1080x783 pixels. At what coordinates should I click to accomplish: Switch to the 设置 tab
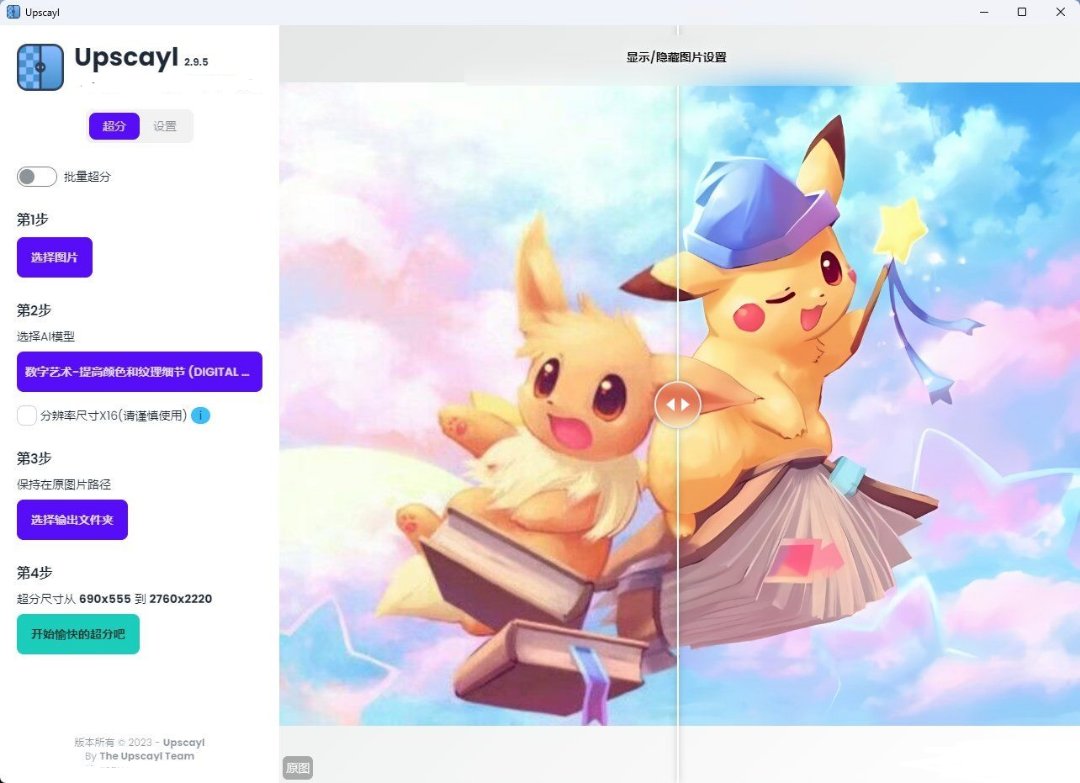click(165, 126)
